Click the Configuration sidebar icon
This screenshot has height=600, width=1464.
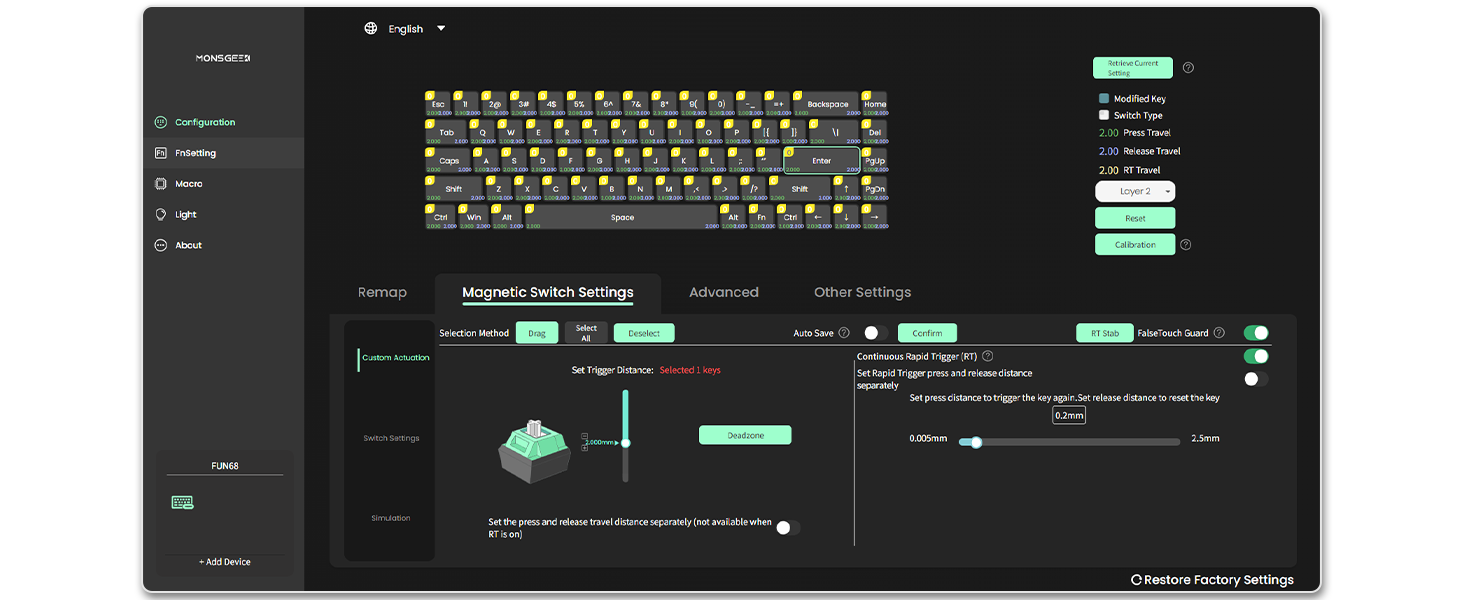point(160,122)
